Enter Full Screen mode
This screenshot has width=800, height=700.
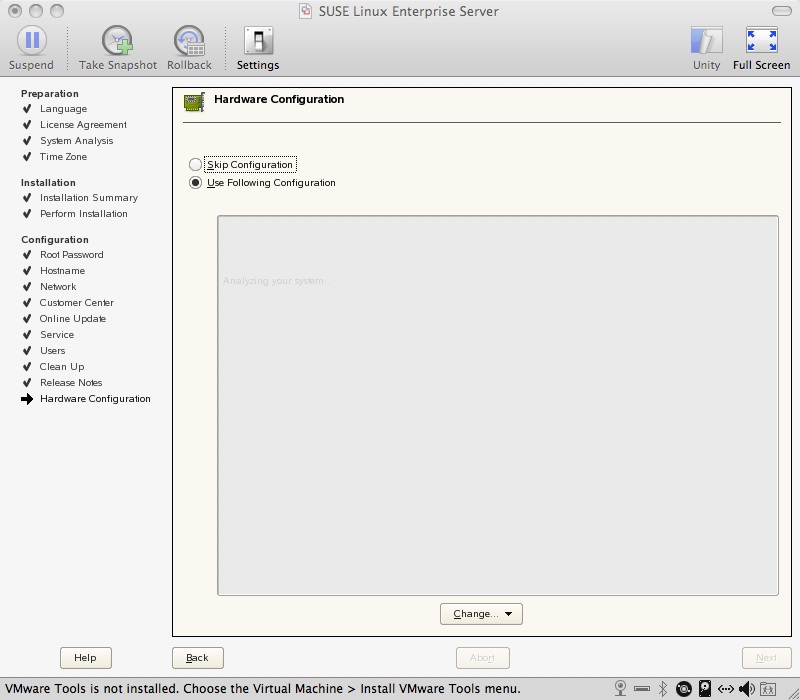(761, 40)
